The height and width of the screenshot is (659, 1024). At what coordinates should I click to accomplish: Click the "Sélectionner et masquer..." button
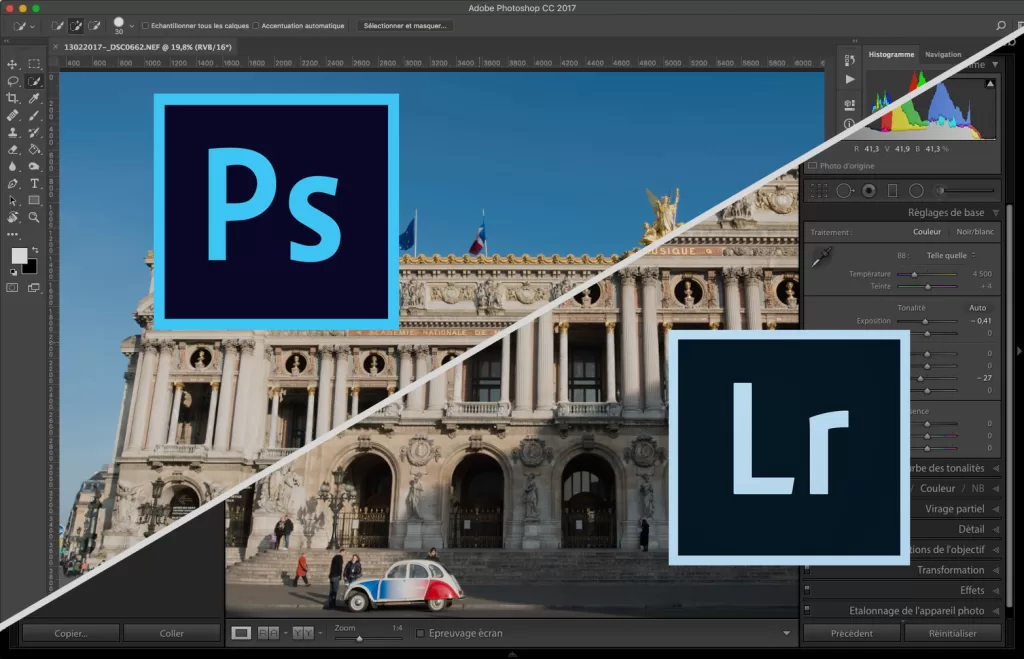pos(405,25)
